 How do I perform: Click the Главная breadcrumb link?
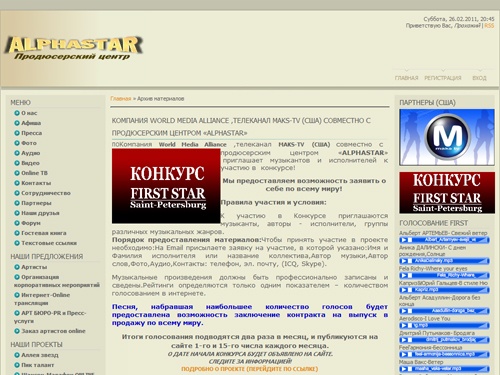tap(121, 99)
